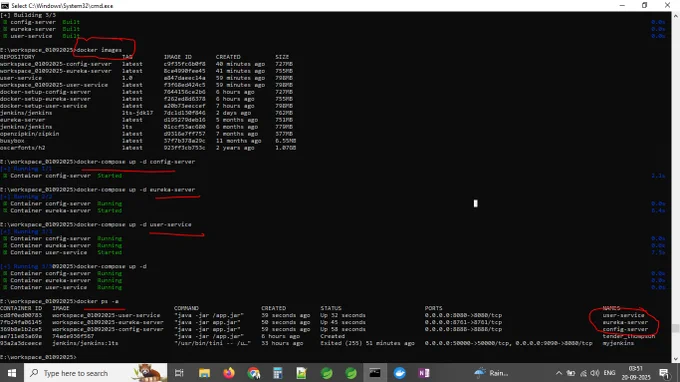
Task: Click the vertical scrollbar thumb
Action: [x=676, y=328]
